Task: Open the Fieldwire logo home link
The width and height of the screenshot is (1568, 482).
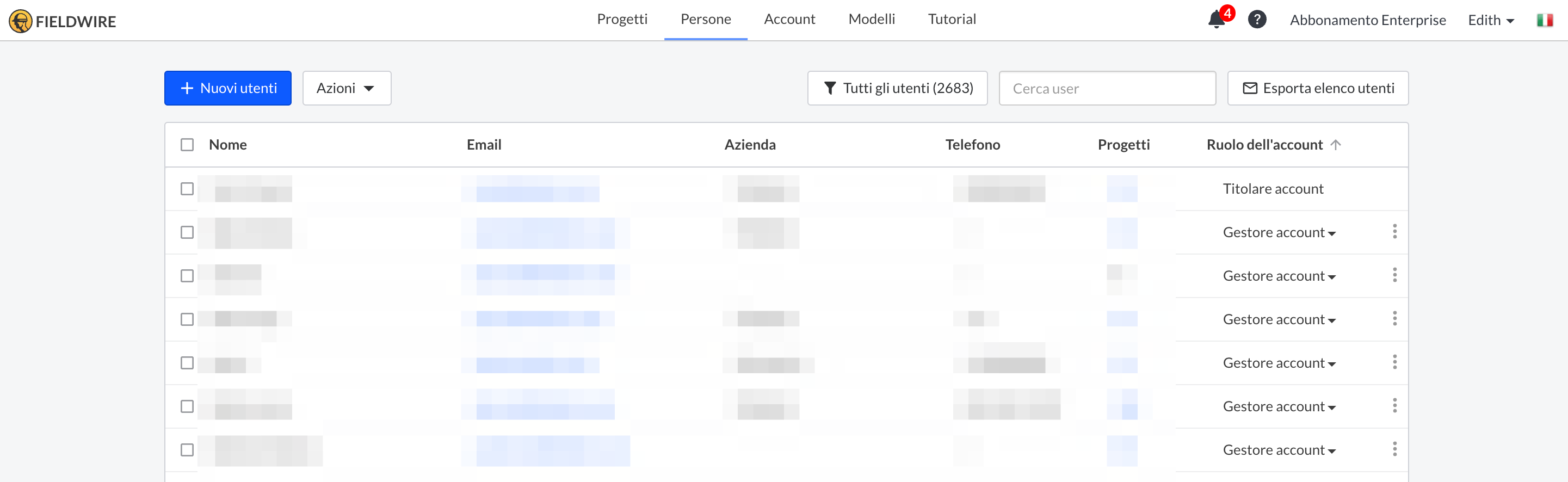Action: click(62, 21)
